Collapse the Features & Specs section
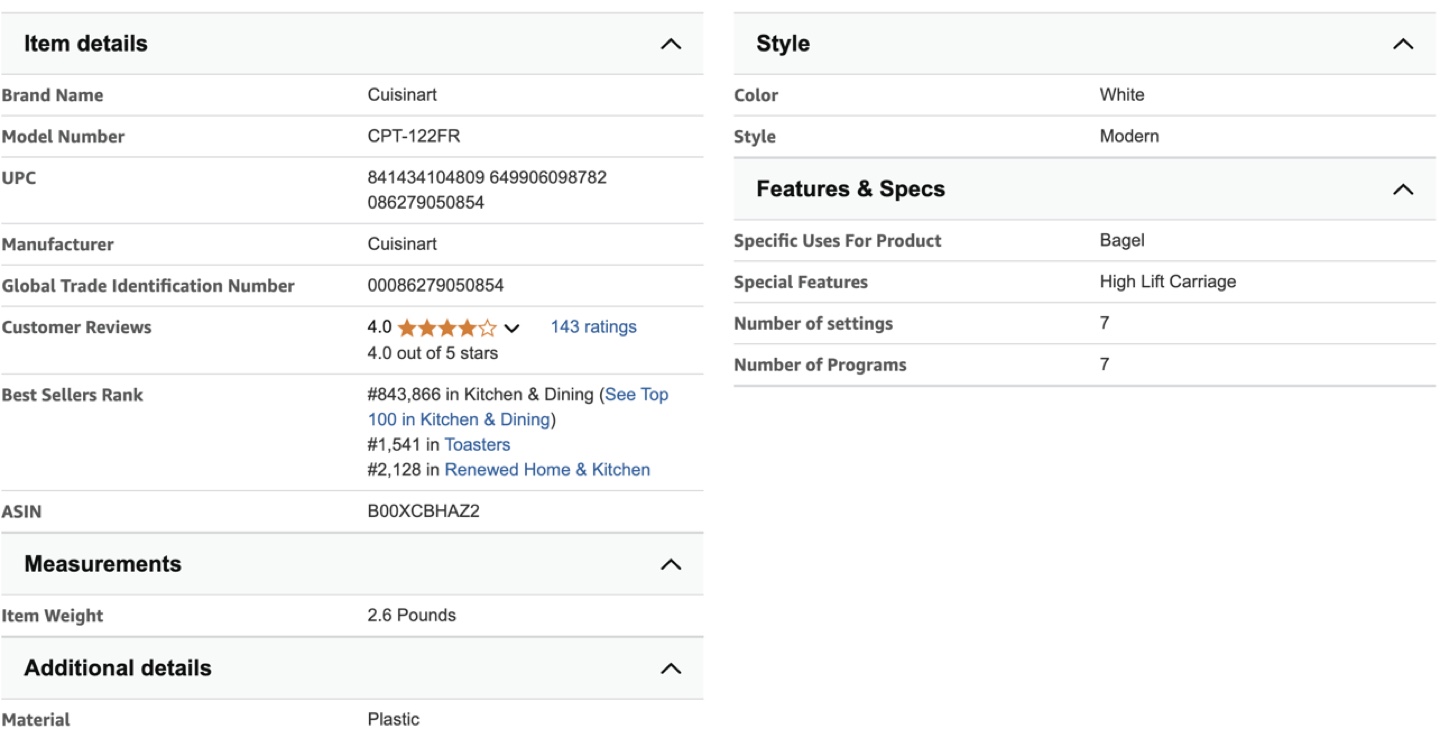 (1403, 189)
